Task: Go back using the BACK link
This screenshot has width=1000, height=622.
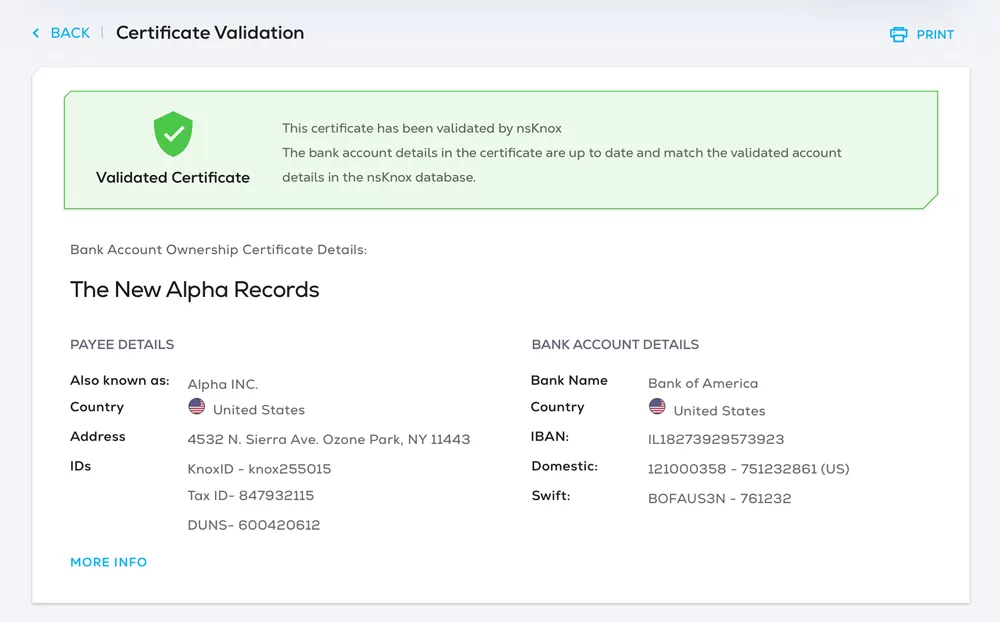Action: click(70, 33)
